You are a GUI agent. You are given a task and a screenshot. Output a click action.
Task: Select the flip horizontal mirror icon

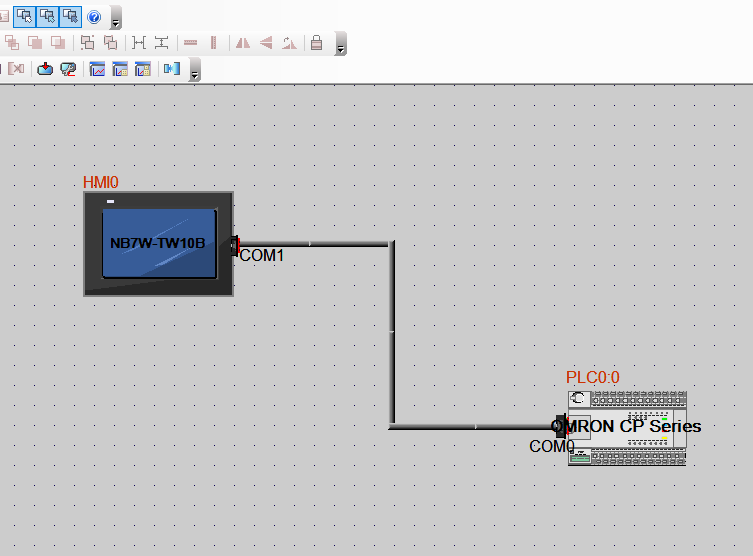click(x=242, y=43)
